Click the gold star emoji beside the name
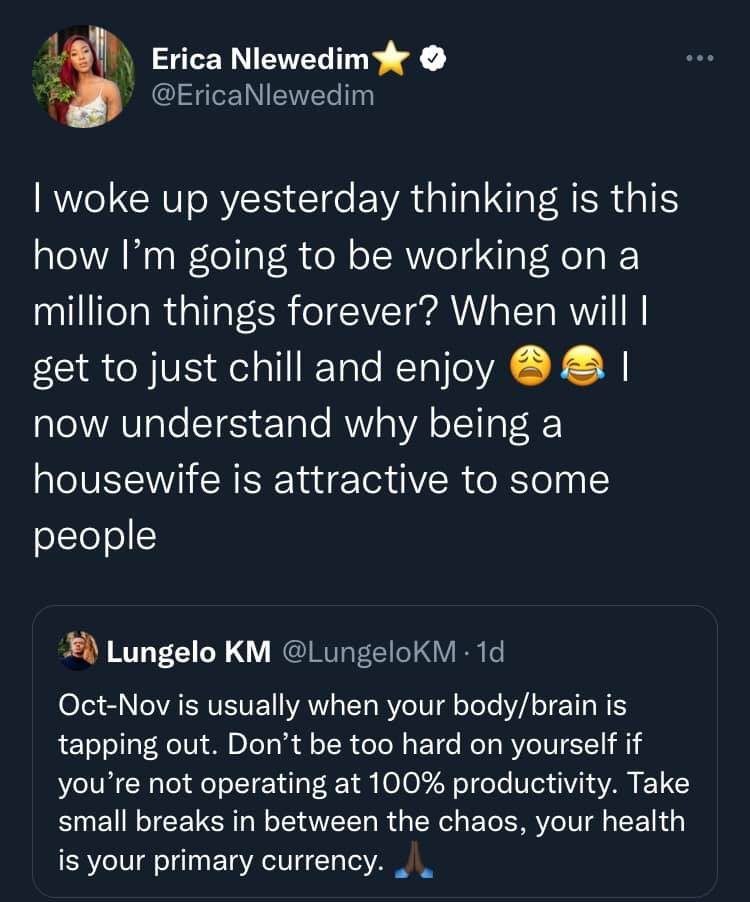The width and height of the screenshot is (750, 902). (392, 59)
